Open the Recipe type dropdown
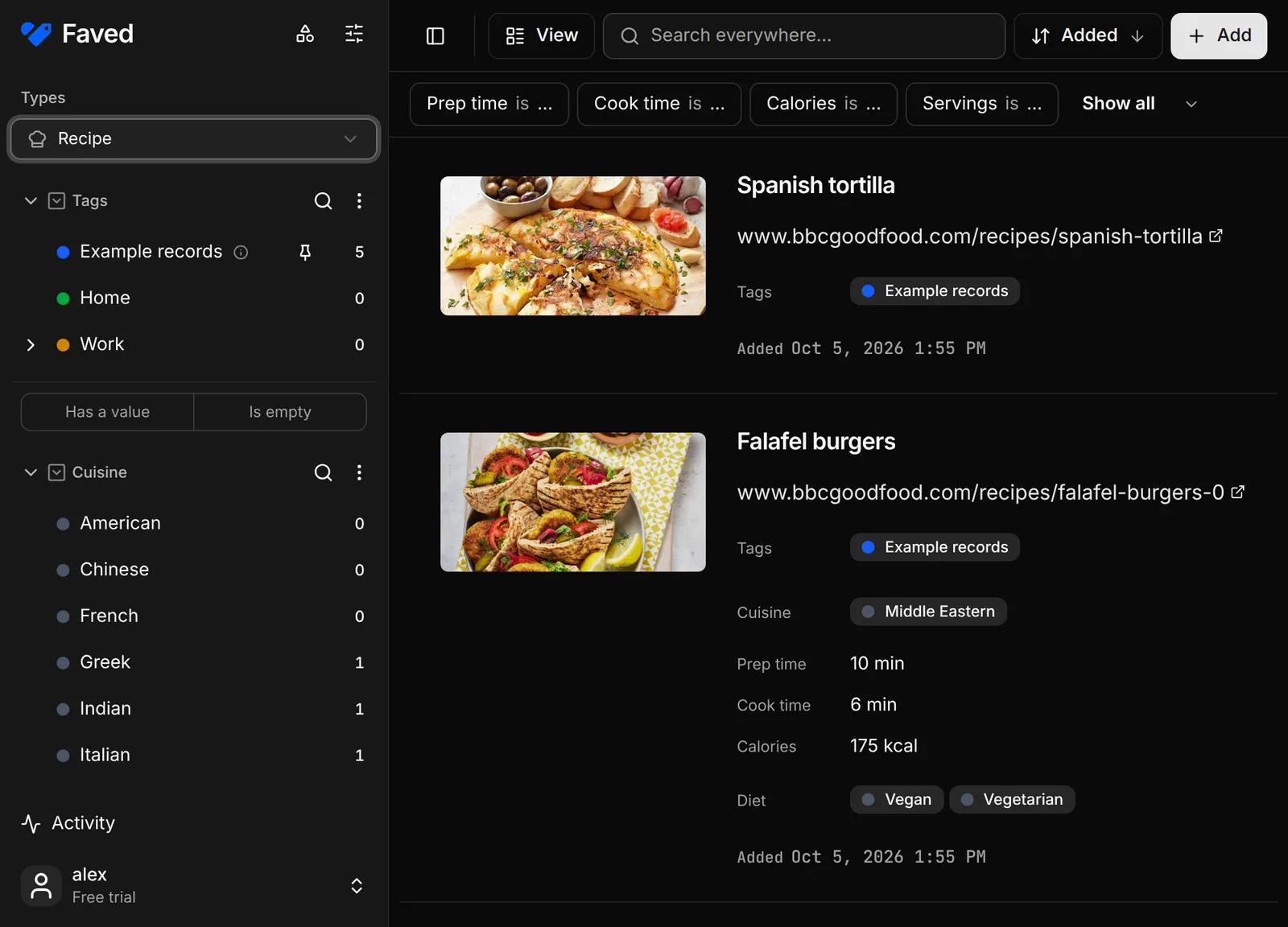The image size is (1288, 927). click(193, 139)
